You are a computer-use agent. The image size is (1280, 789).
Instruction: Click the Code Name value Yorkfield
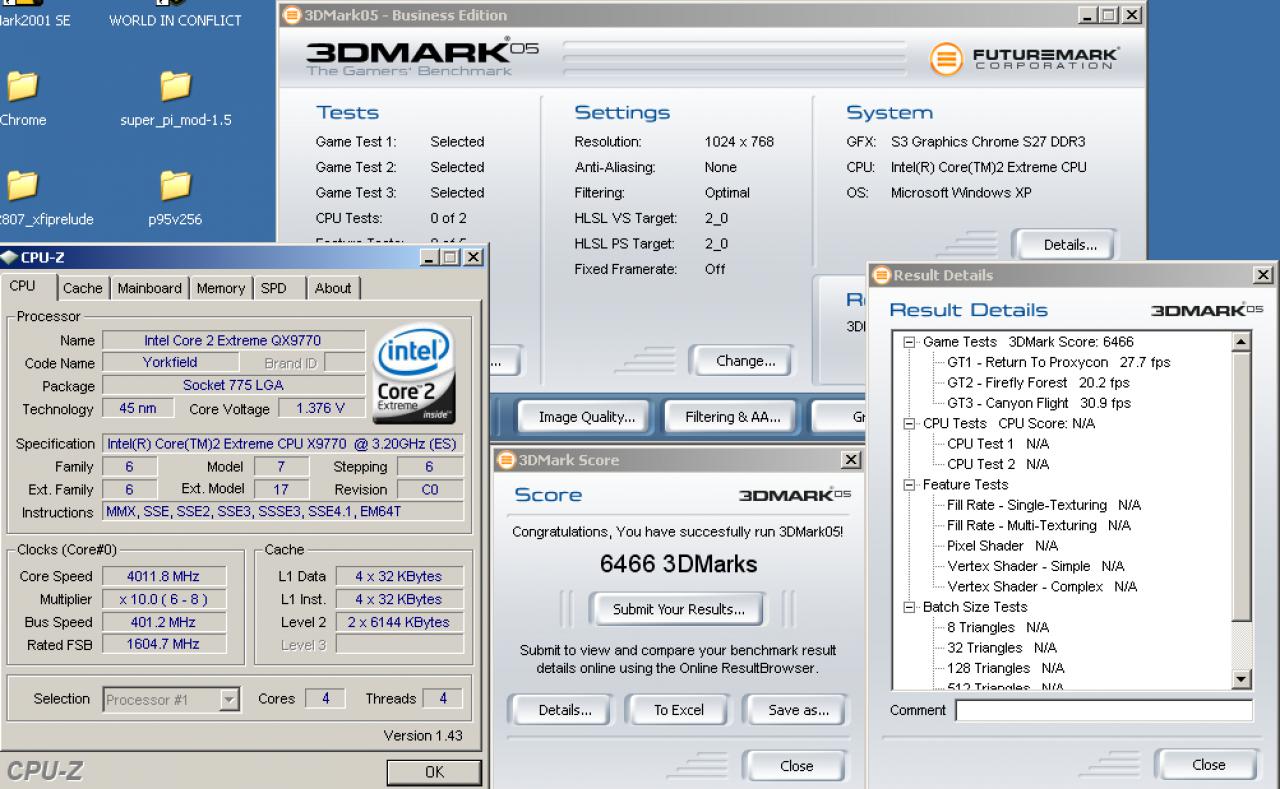(170, 363)
